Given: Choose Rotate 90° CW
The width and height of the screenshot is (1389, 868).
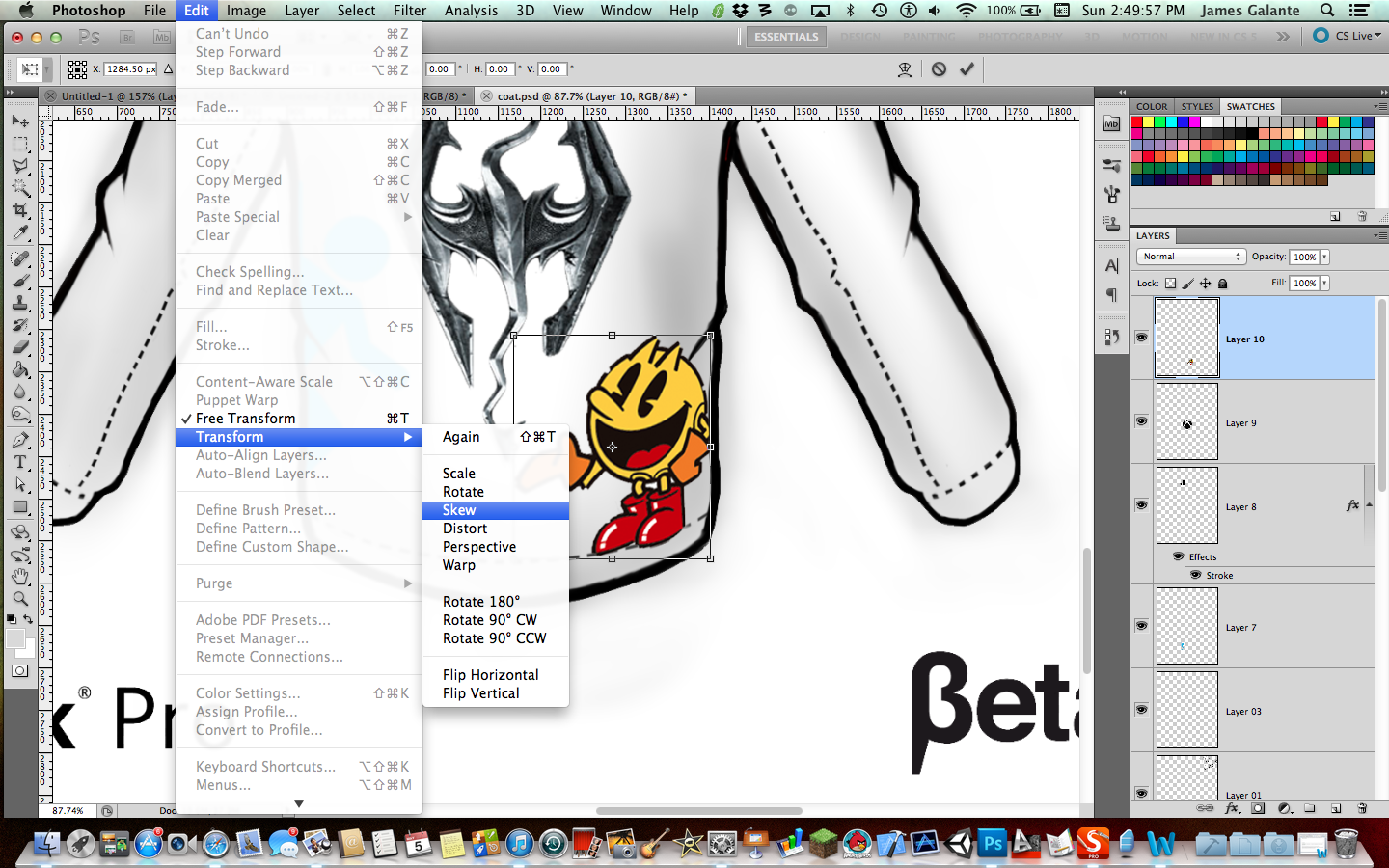Looking at the screenshot, I should [496, 620].
